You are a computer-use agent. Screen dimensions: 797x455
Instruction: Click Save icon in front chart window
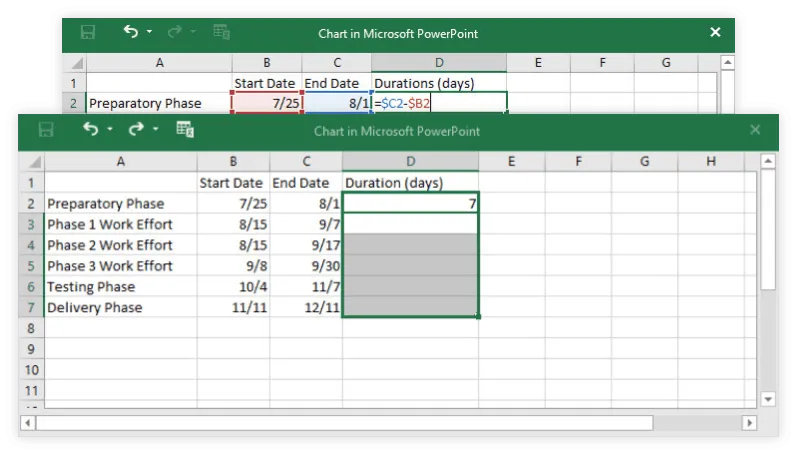click(45, 130)
